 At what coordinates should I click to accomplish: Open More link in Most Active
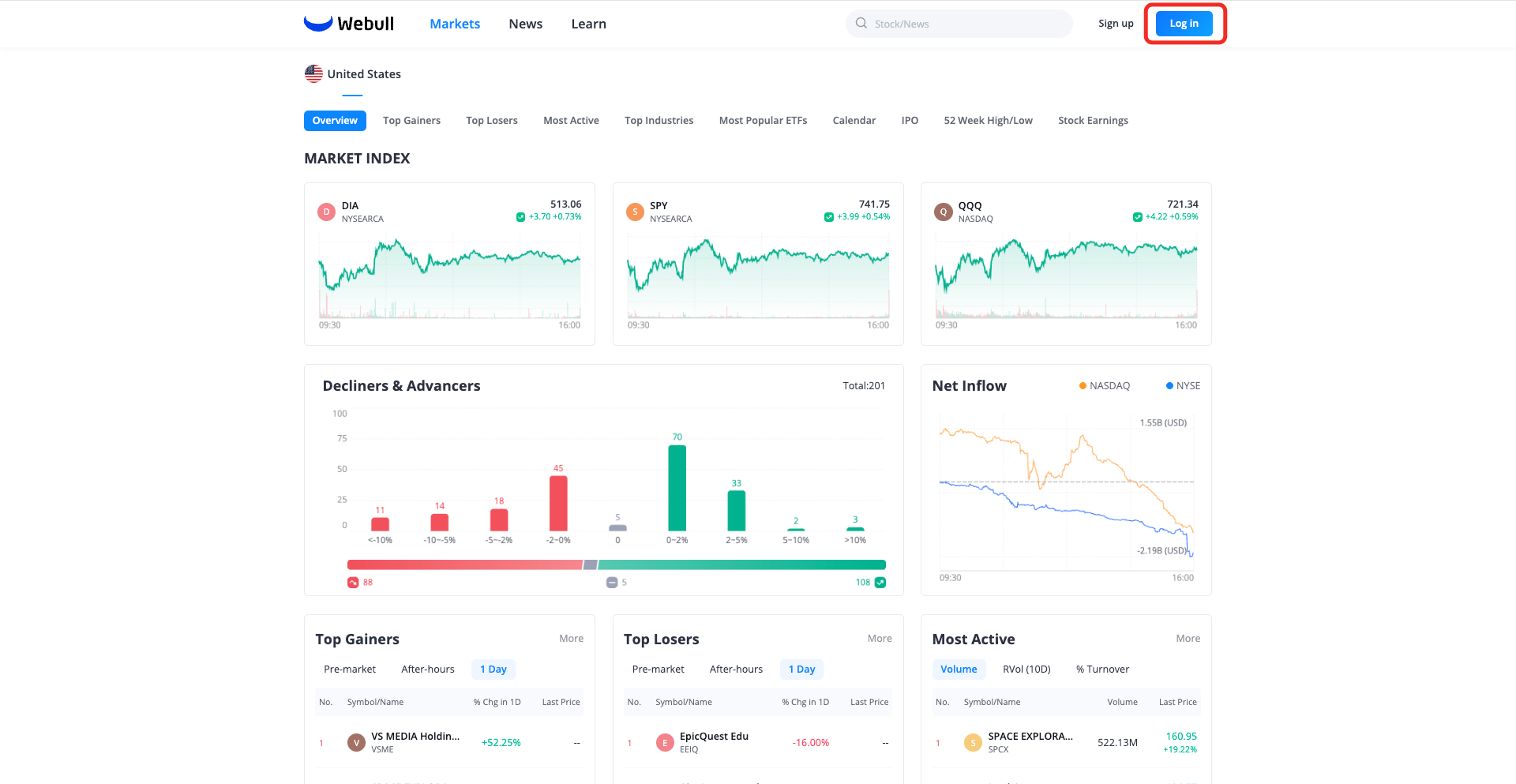(x=1188, y=639)
